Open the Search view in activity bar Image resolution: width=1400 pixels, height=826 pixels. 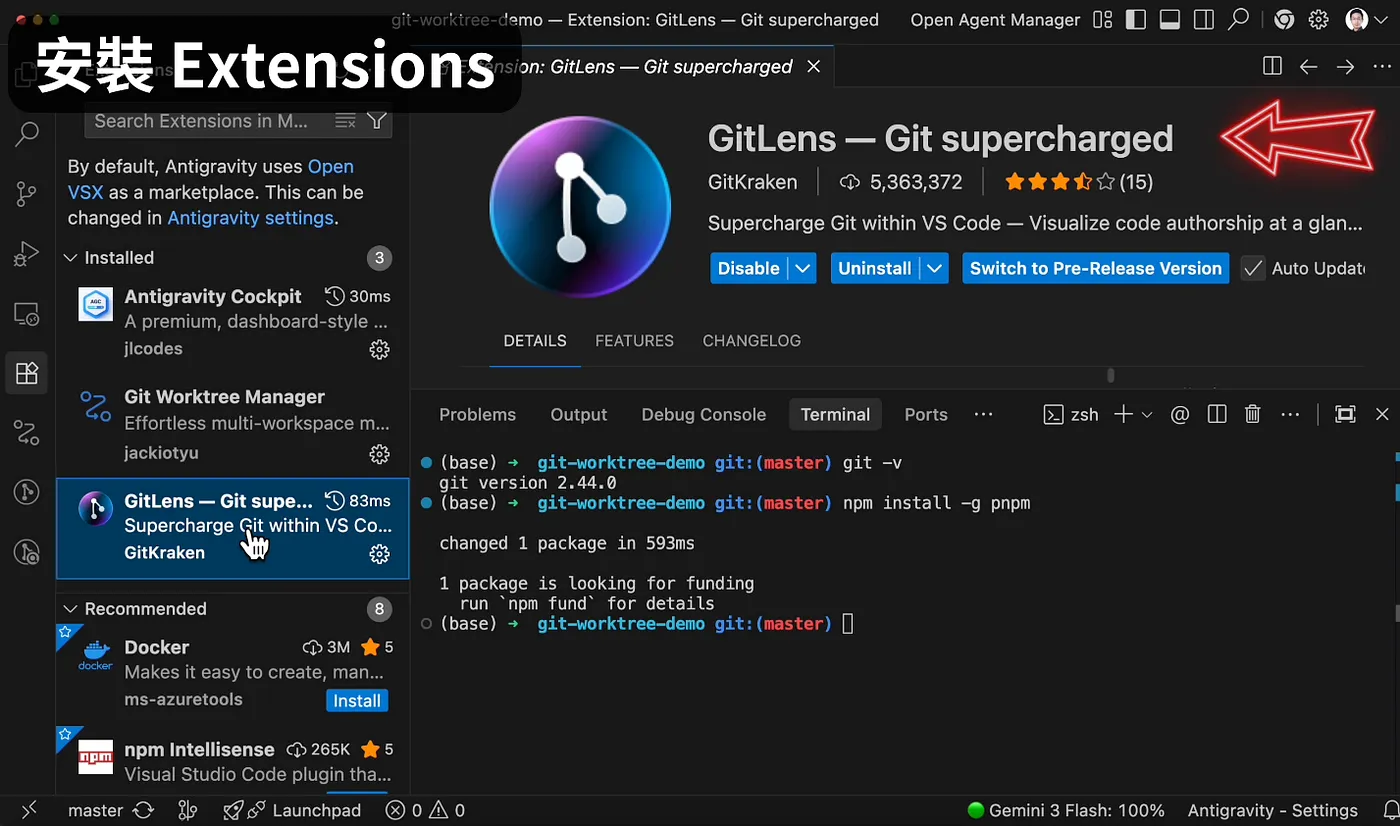[27, 133]
